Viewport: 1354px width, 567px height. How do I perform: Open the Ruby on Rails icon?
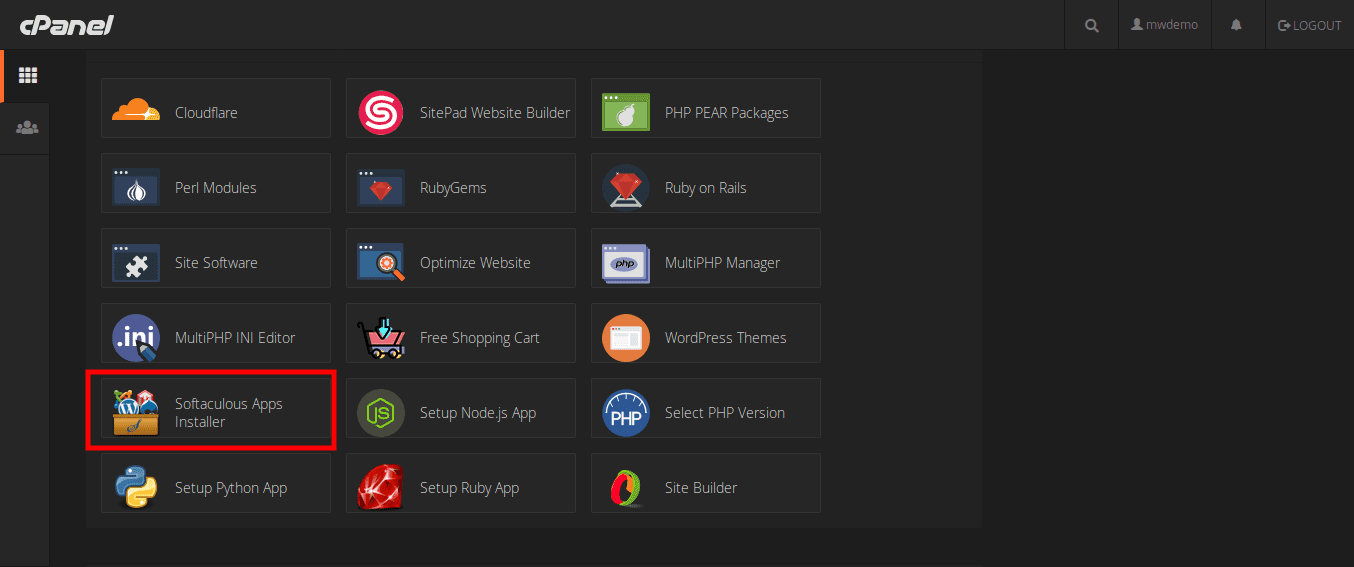click(x=626, y=188)
